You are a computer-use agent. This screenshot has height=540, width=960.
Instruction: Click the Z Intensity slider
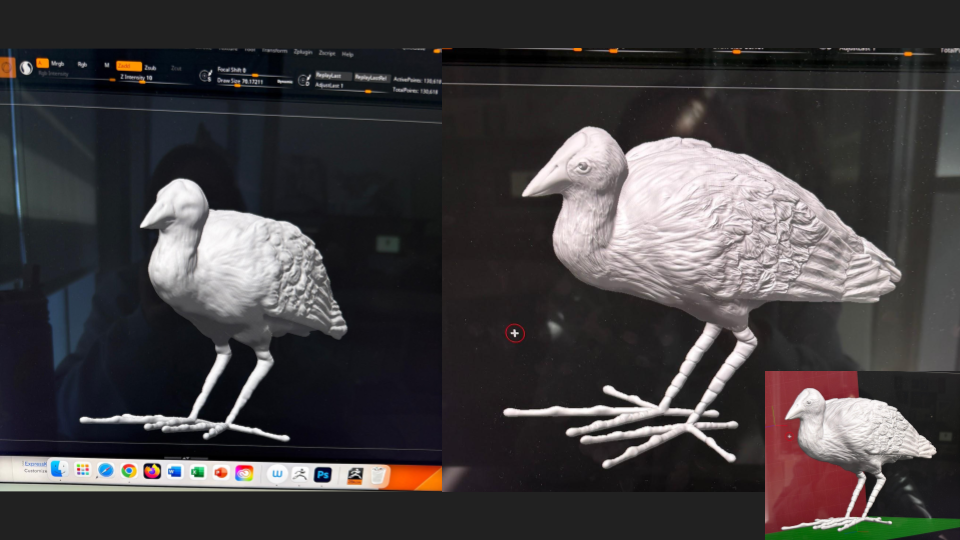[x=154, y=79]
